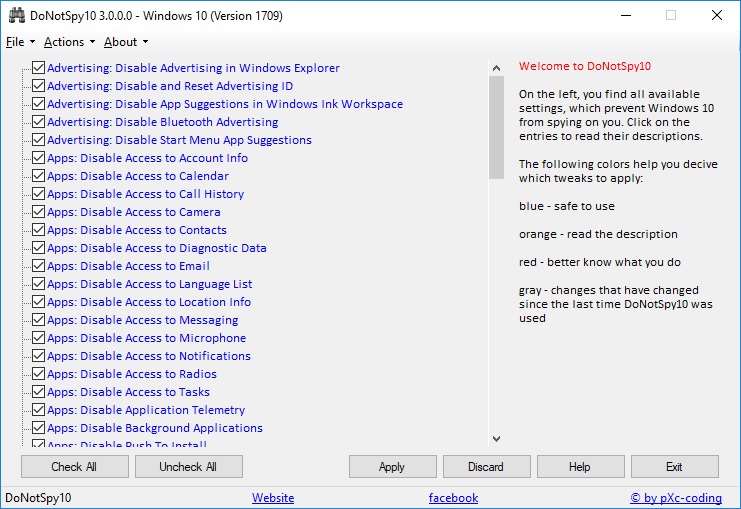Image resolution: width=741 pixels, height=509 pixels.
Task: Open the Actions menu
Action: [x=69, y=42]
